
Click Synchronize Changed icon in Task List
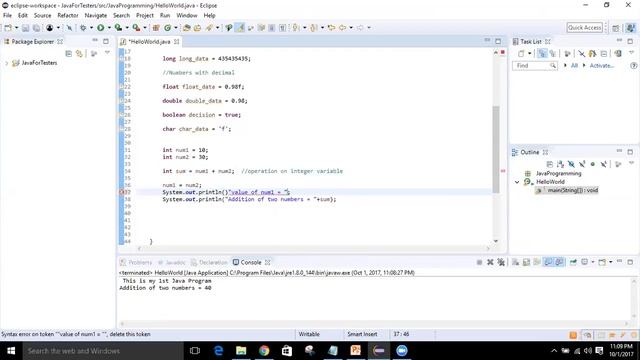pos(618,53)
